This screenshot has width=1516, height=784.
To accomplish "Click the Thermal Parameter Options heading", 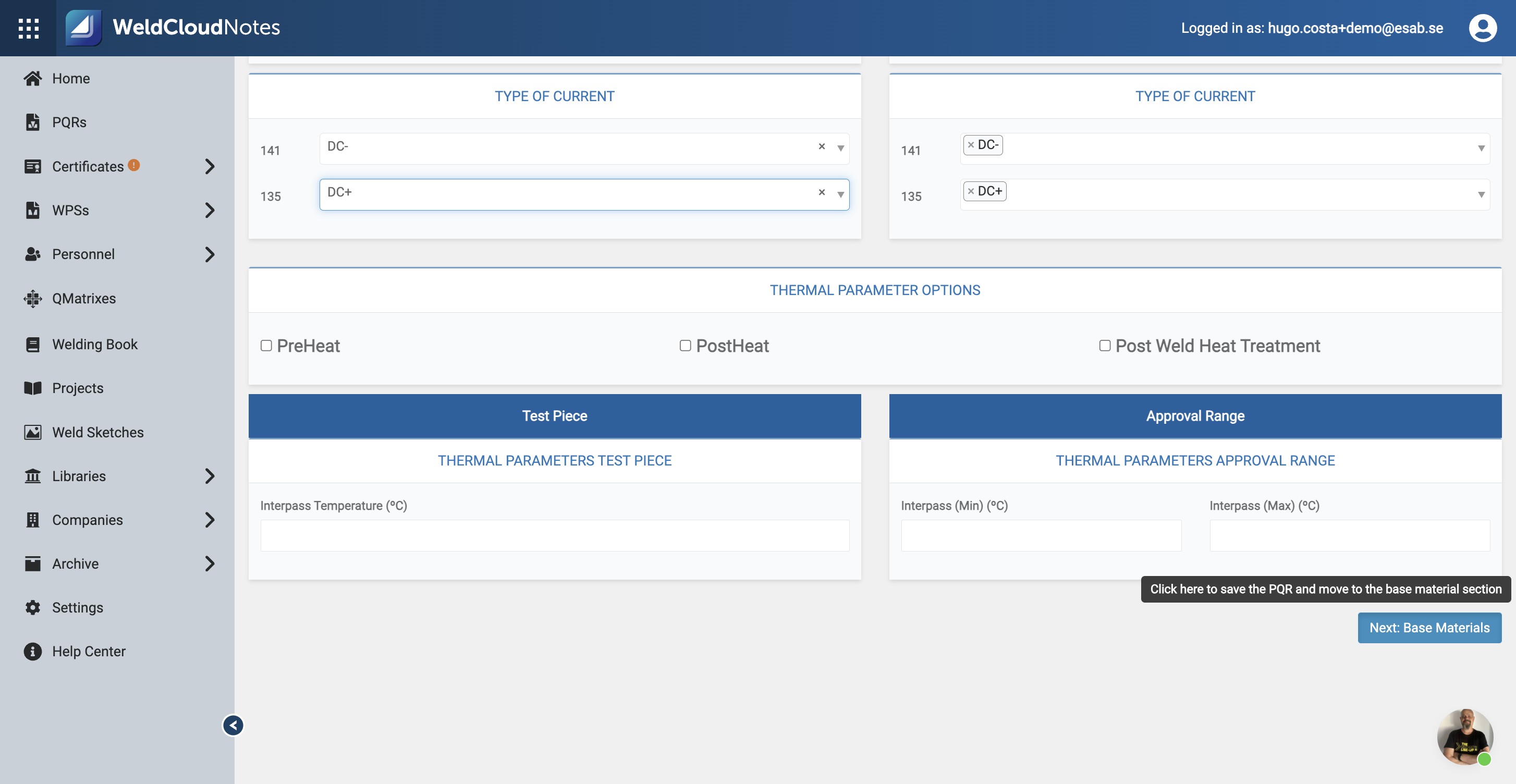I will 875,290.
